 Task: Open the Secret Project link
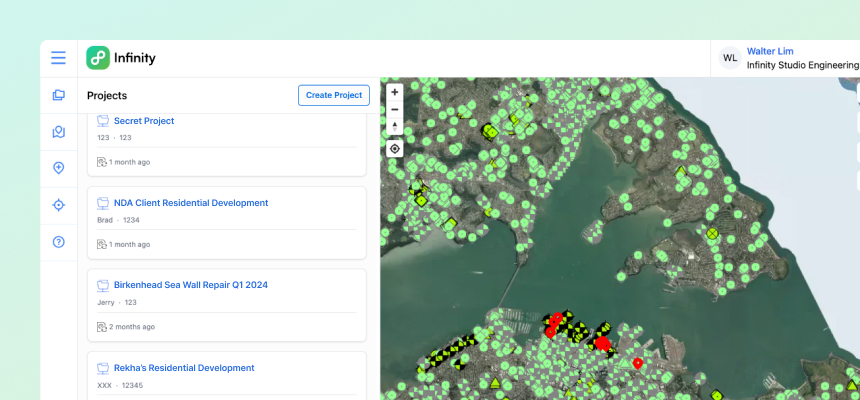pyautogui.click(x=144, y=121)
